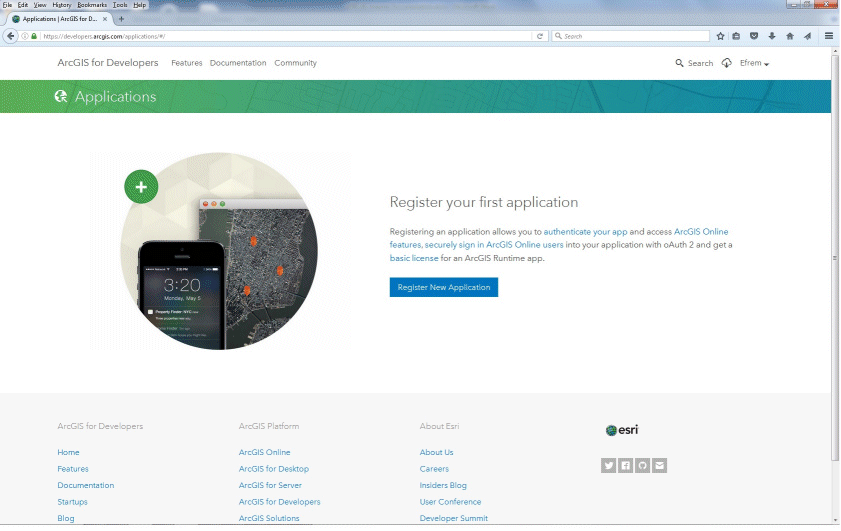The height and width of the screenshot is (531, 841).
Task: Bookmark this page with star icon
Action: 720,36
